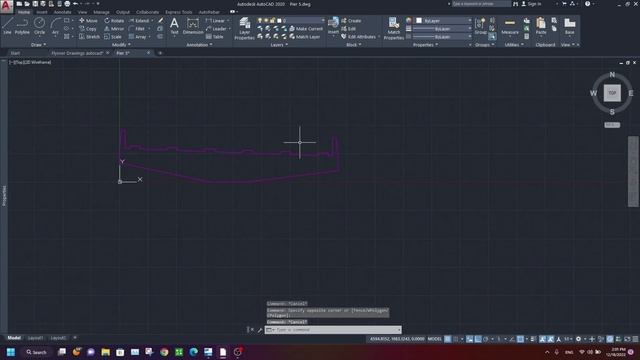Click Match Layer button
The height and width of the screenshot is (360, 640).
click(304, 37)
